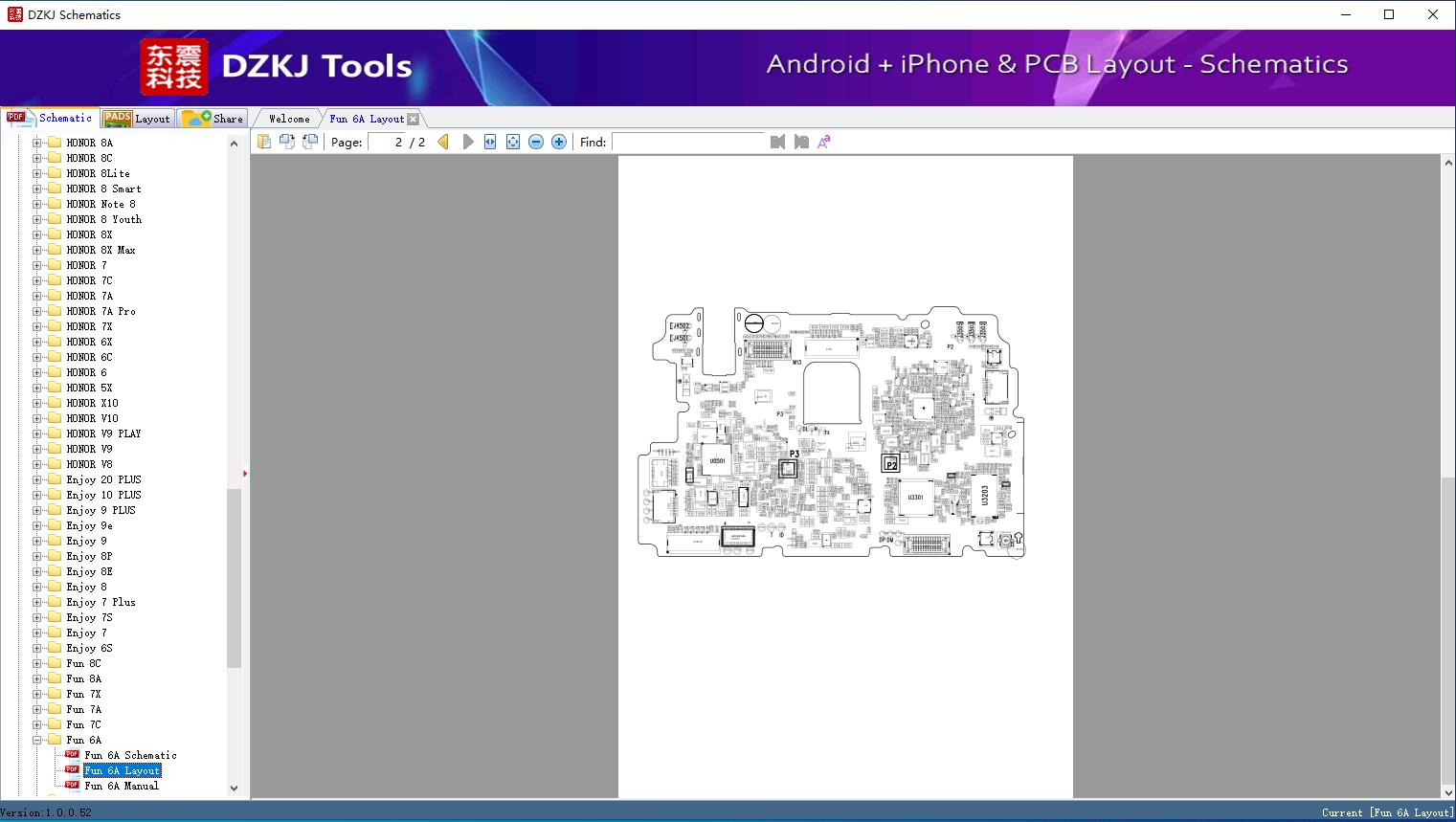
Task: Switch to the Welcome document tab
Action: (289, 119)
